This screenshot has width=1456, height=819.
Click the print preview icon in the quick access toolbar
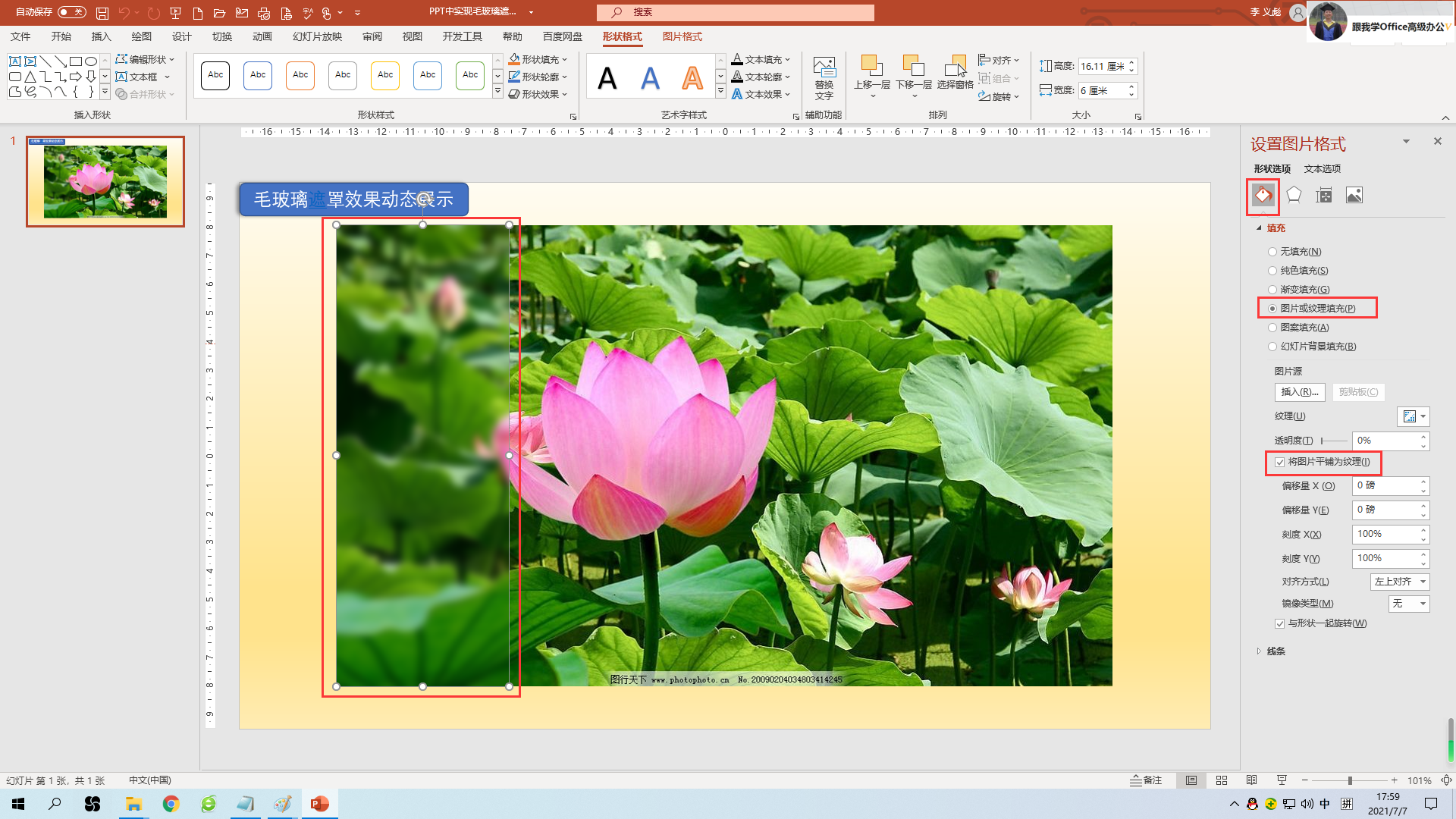[286, 13]
